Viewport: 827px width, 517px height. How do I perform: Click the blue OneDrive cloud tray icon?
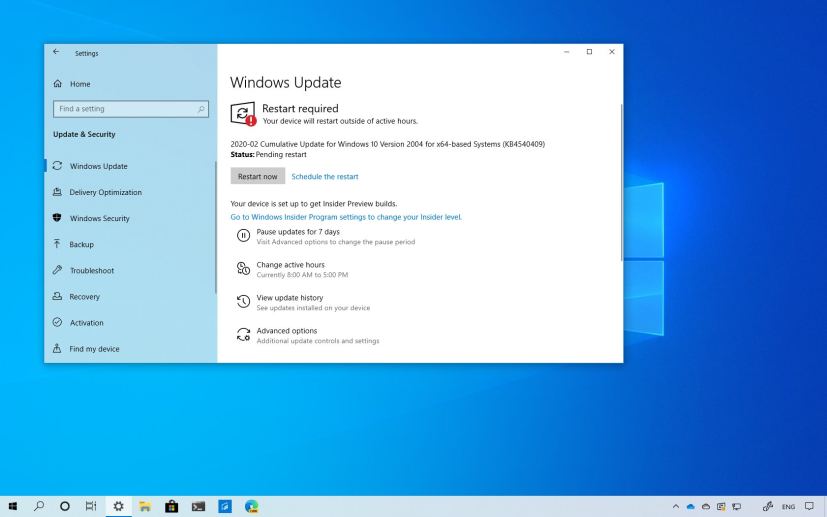coord(690,506)
